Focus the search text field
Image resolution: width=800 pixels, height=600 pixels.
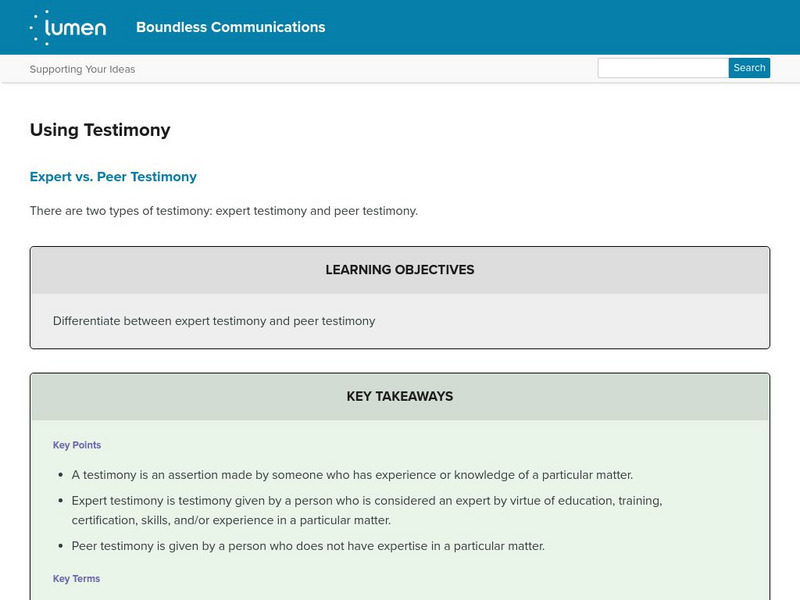click(x=662, y=68)
